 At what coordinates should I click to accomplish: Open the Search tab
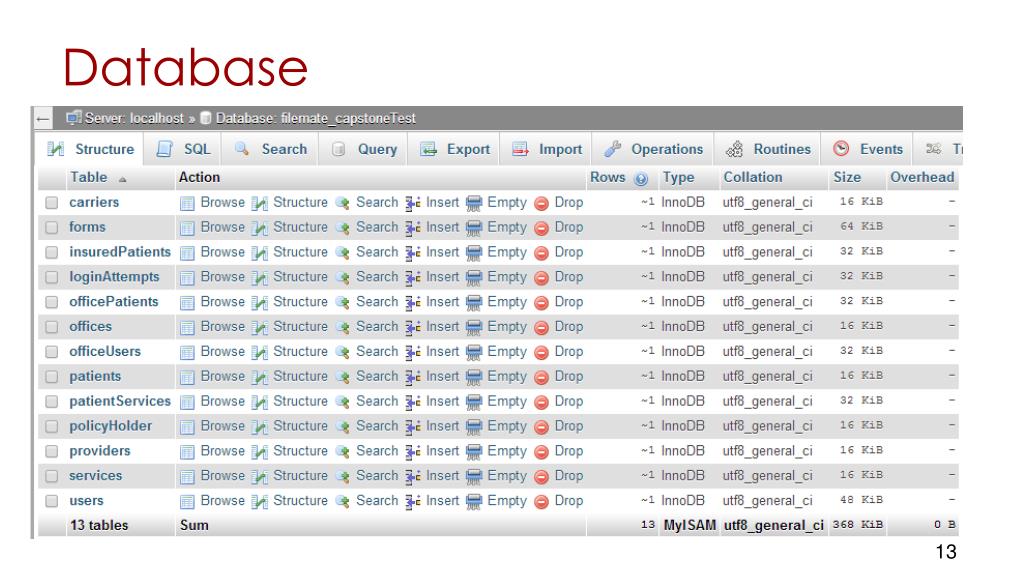[271, 149]
